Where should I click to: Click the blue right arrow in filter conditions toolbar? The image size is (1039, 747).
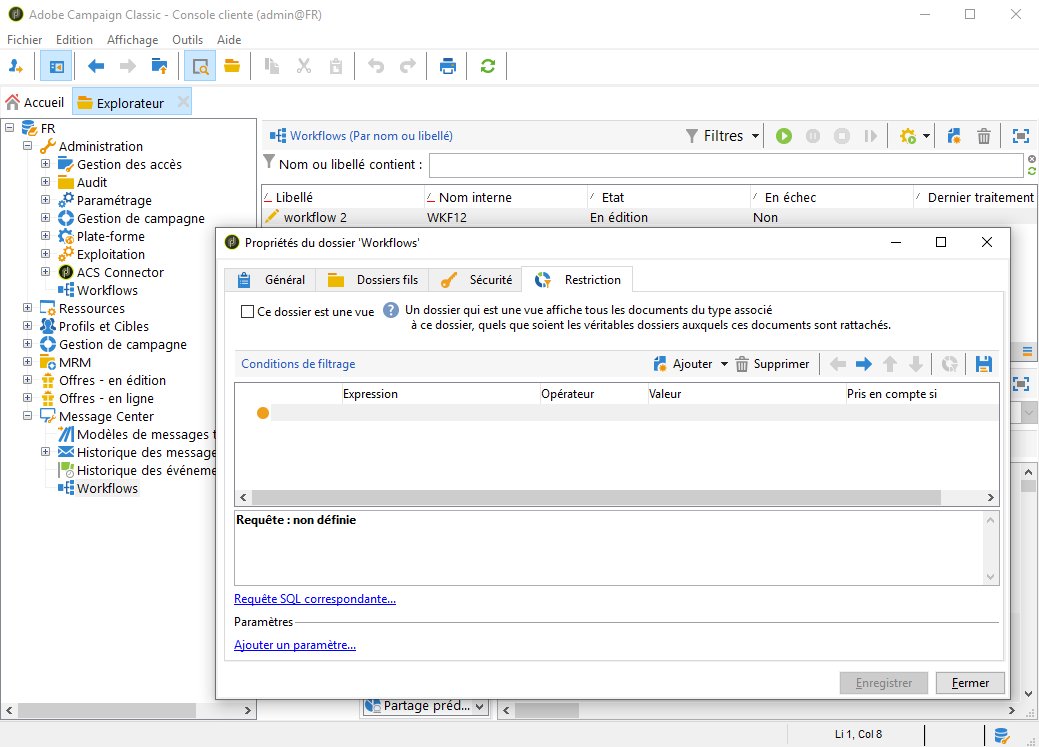coord(863,364)
